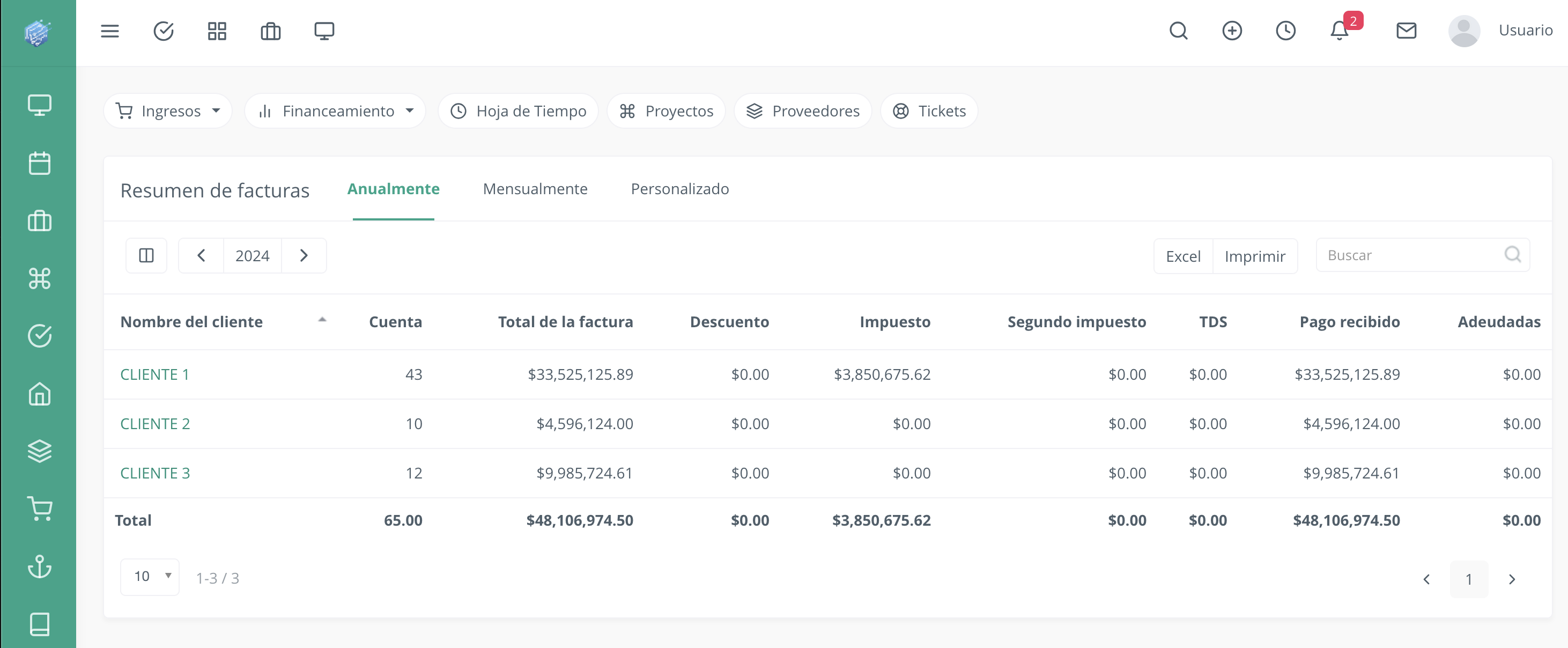Open the shopping cart sidebar icon
Viewport: 1568px width, 648px height.
tap(40, 509)
